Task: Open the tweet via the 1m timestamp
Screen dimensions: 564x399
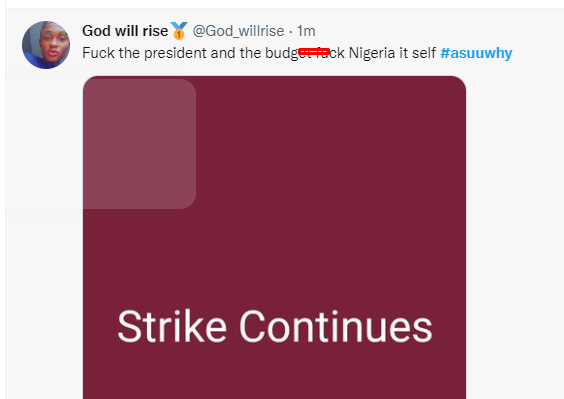Action: point(306,31)
